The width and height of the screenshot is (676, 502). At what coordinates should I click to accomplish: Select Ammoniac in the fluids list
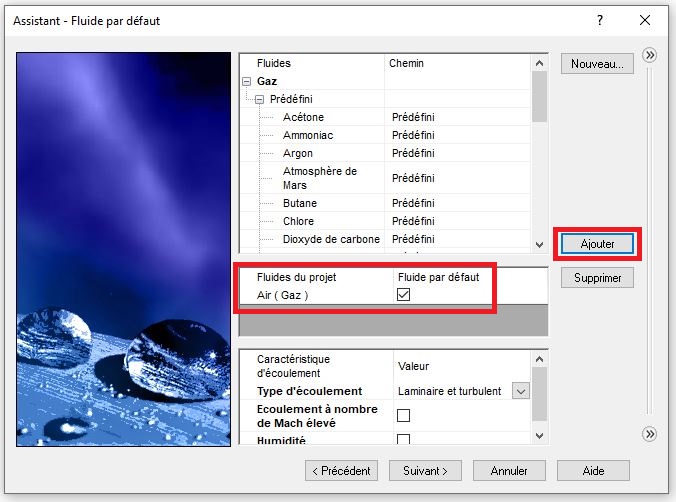click(308, 135)
